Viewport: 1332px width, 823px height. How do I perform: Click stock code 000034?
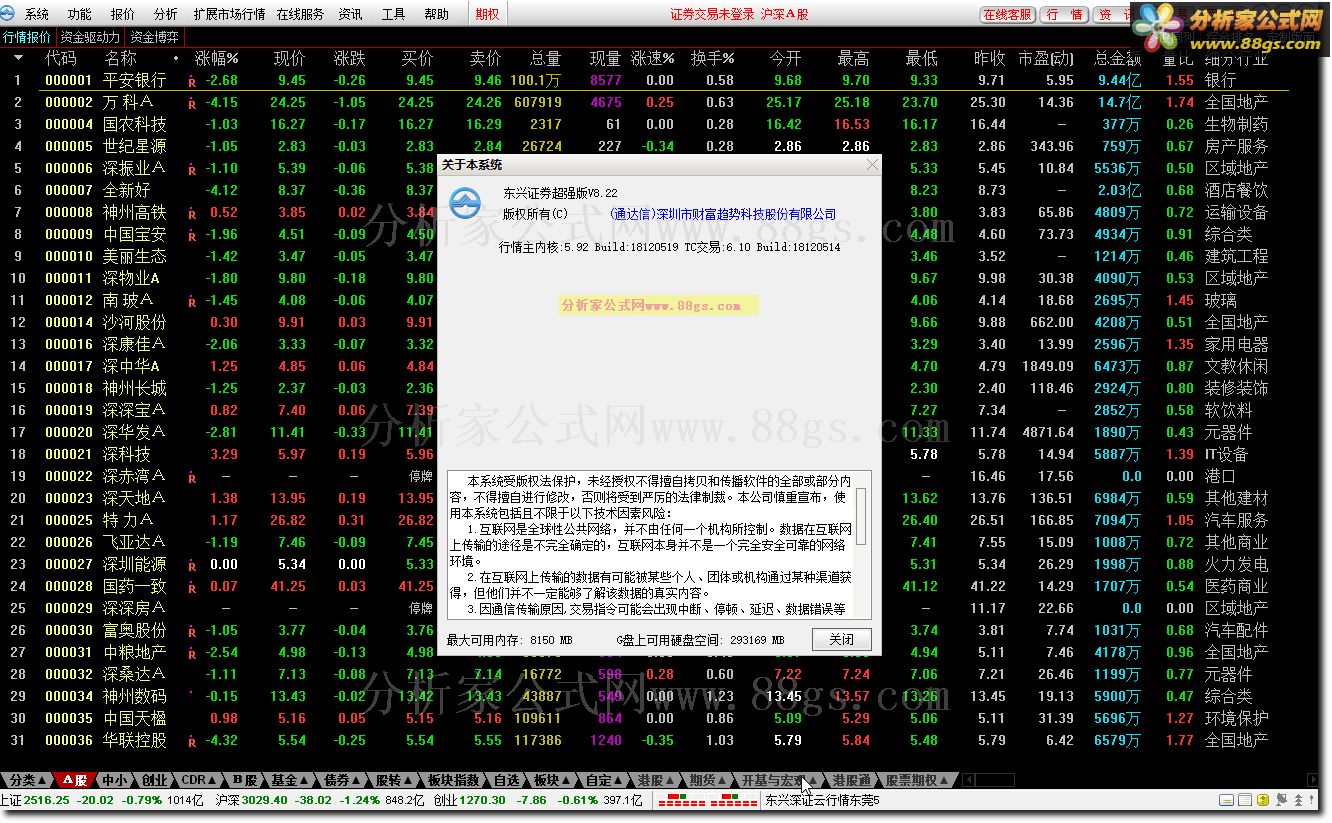(x=69, y=697)
